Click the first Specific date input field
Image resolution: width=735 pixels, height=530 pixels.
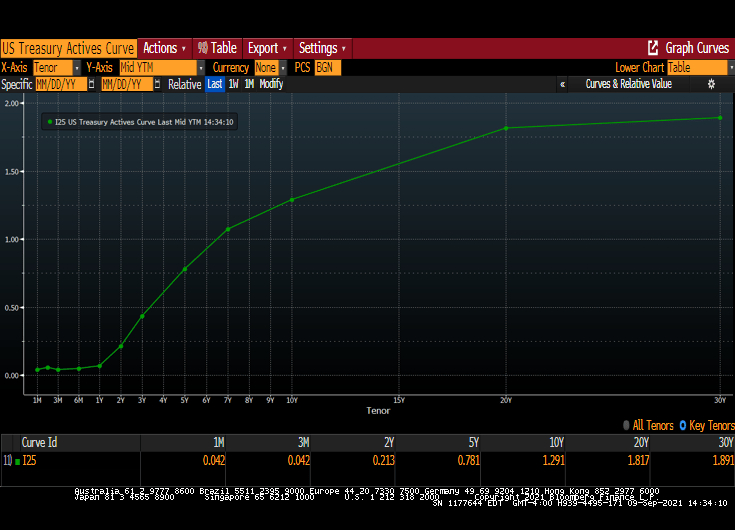60,84
